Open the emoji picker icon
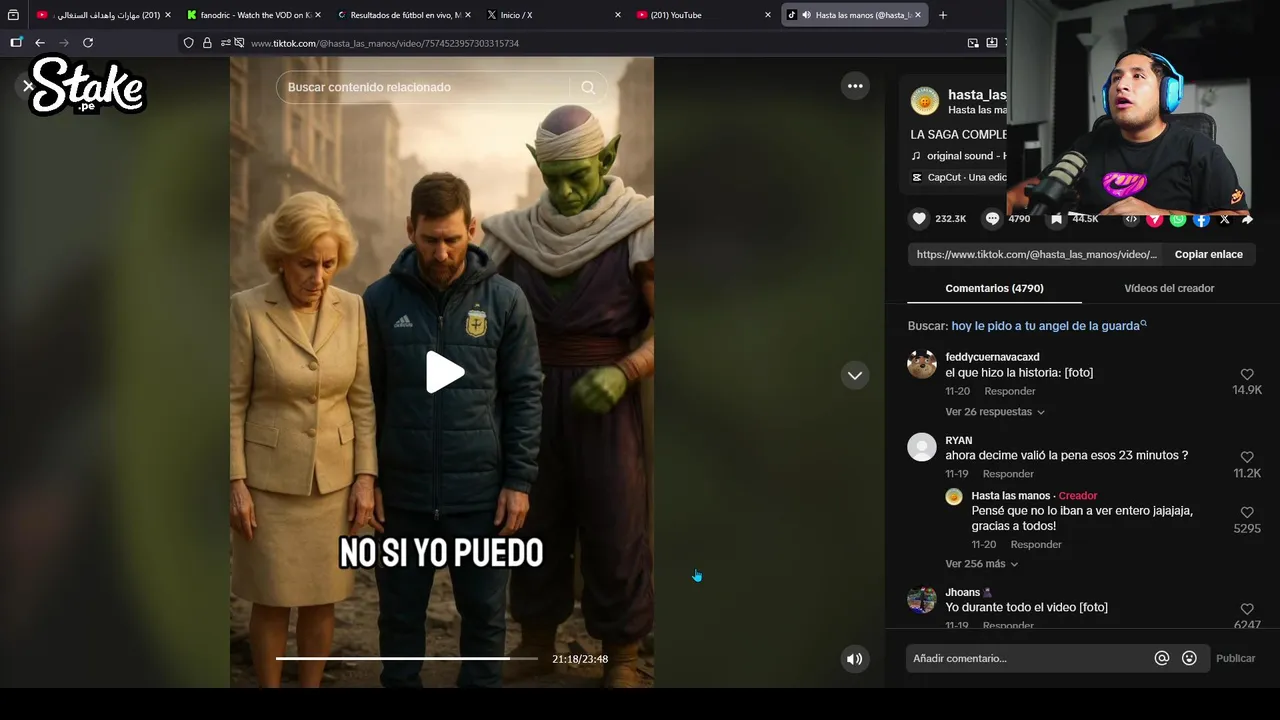 [x=1189, y=658]
